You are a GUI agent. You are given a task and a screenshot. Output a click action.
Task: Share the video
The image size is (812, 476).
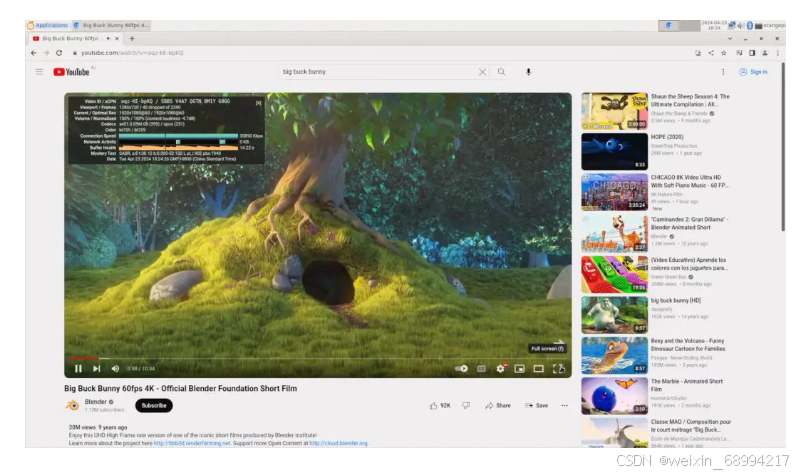(x=498, y=406)
